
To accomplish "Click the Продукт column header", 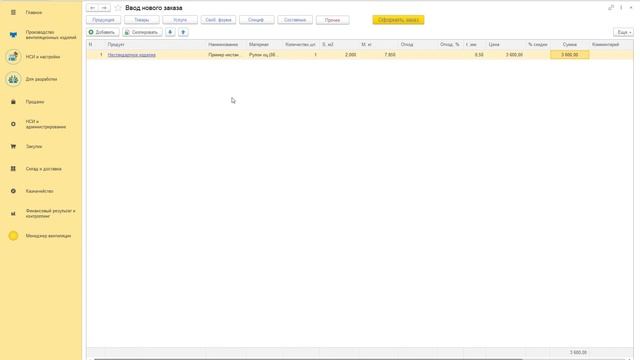I will click(156, 44).
